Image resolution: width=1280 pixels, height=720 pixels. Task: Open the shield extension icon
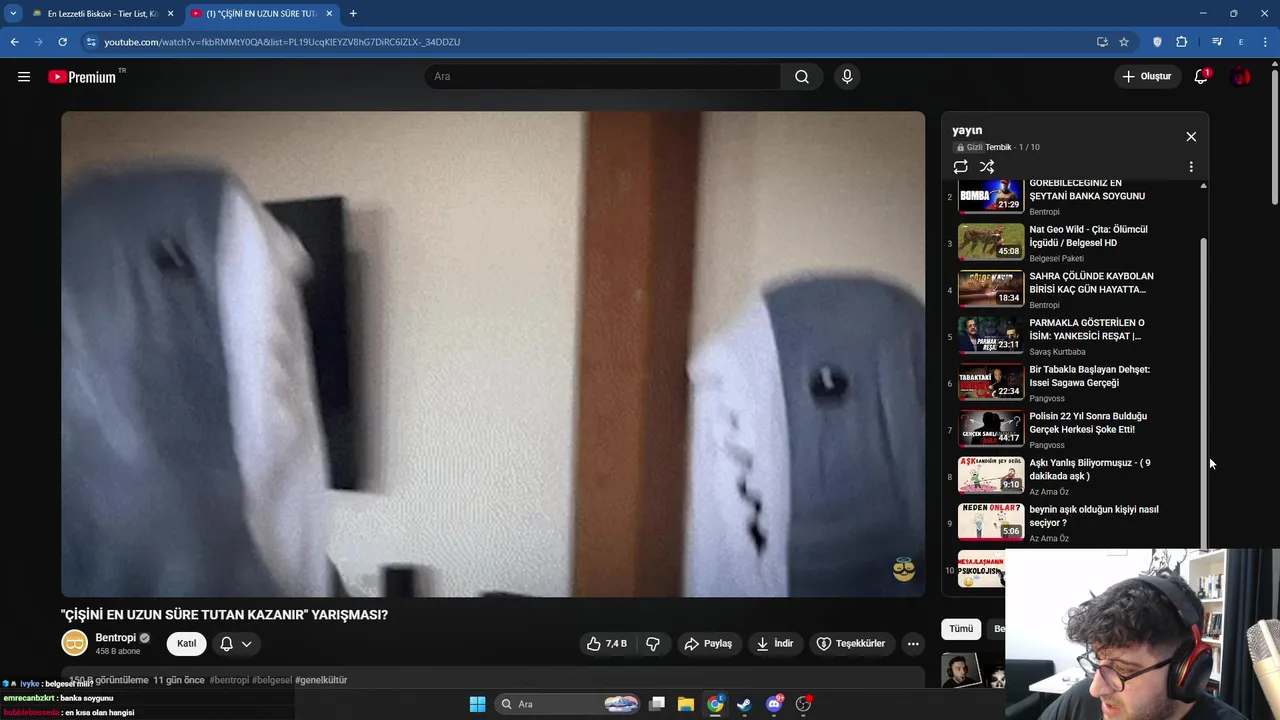(x=1157, y=42)
